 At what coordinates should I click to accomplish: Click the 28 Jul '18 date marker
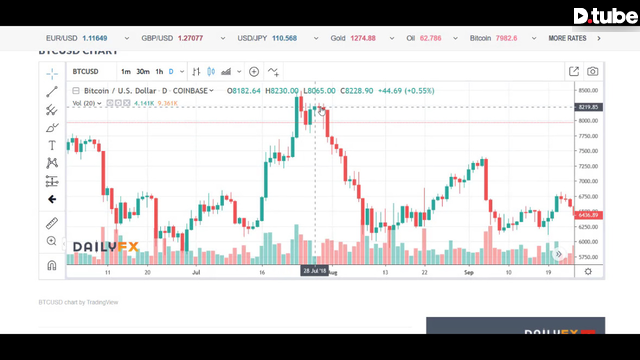pos(315,271)
